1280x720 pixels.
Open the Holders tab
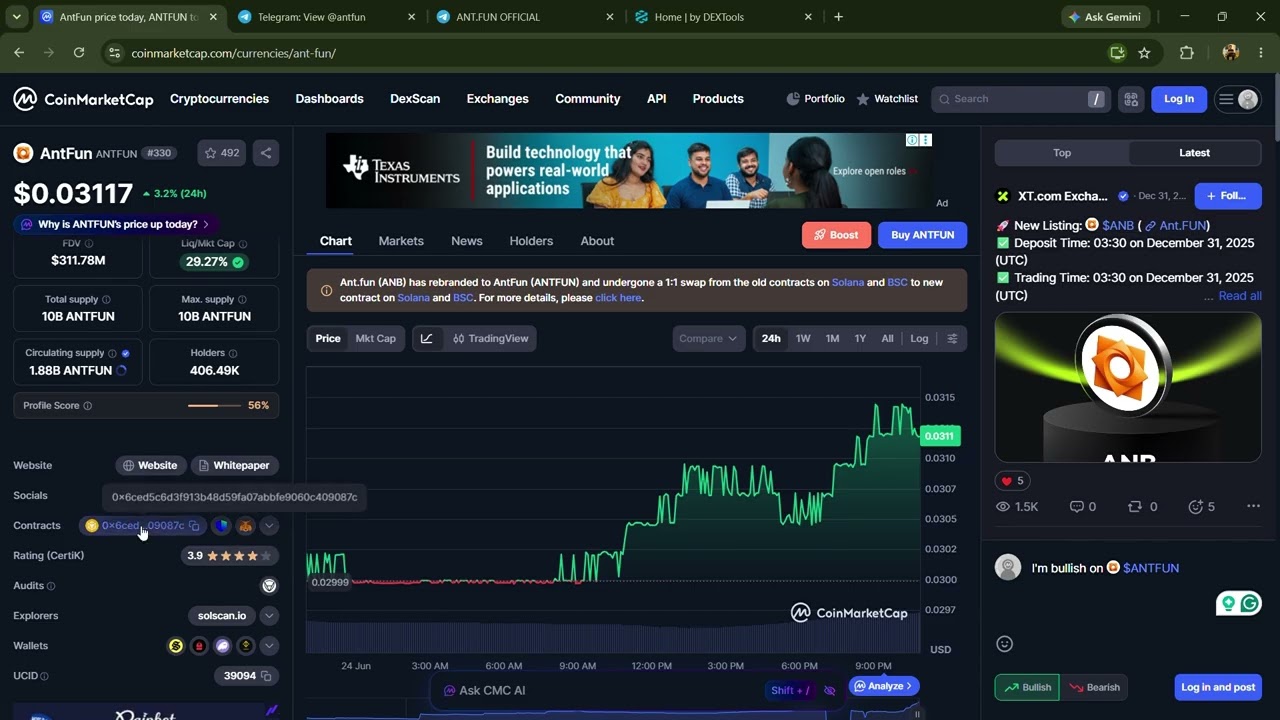531,241
